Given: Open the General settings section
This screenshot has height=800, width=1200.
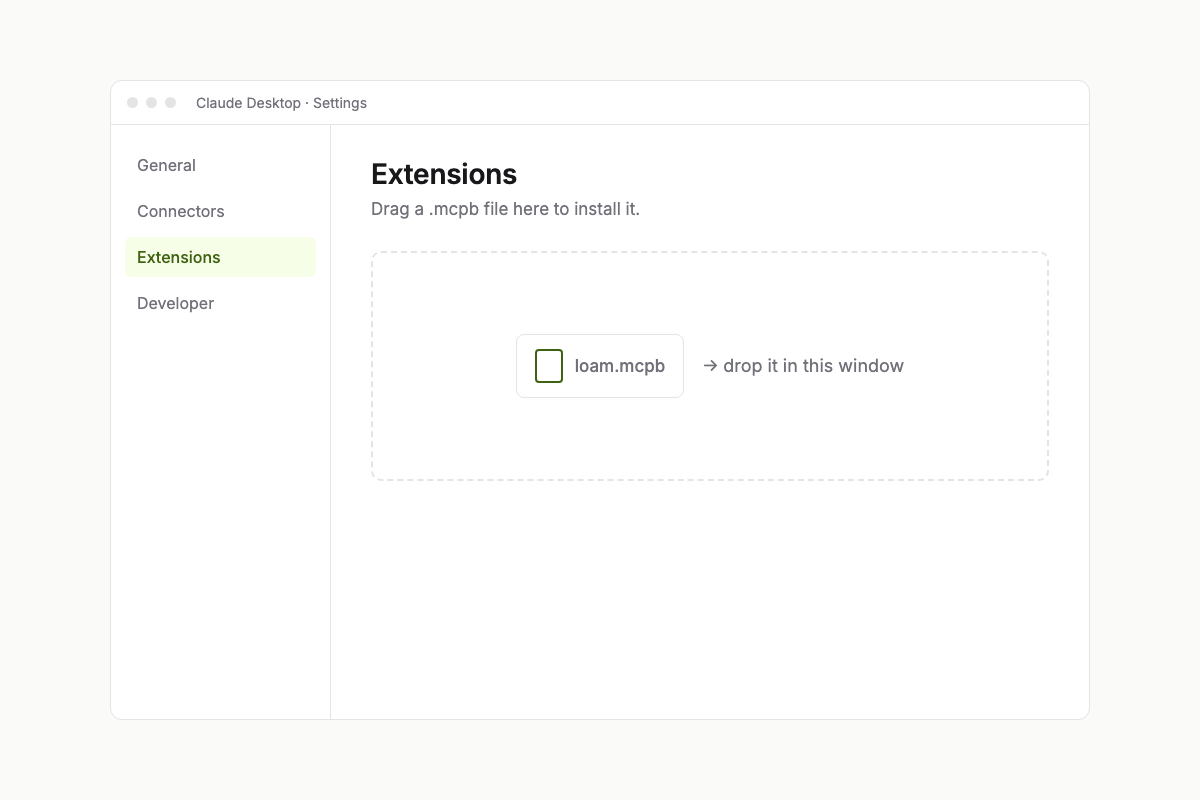Looking at the screenshot, I should 220,165.
